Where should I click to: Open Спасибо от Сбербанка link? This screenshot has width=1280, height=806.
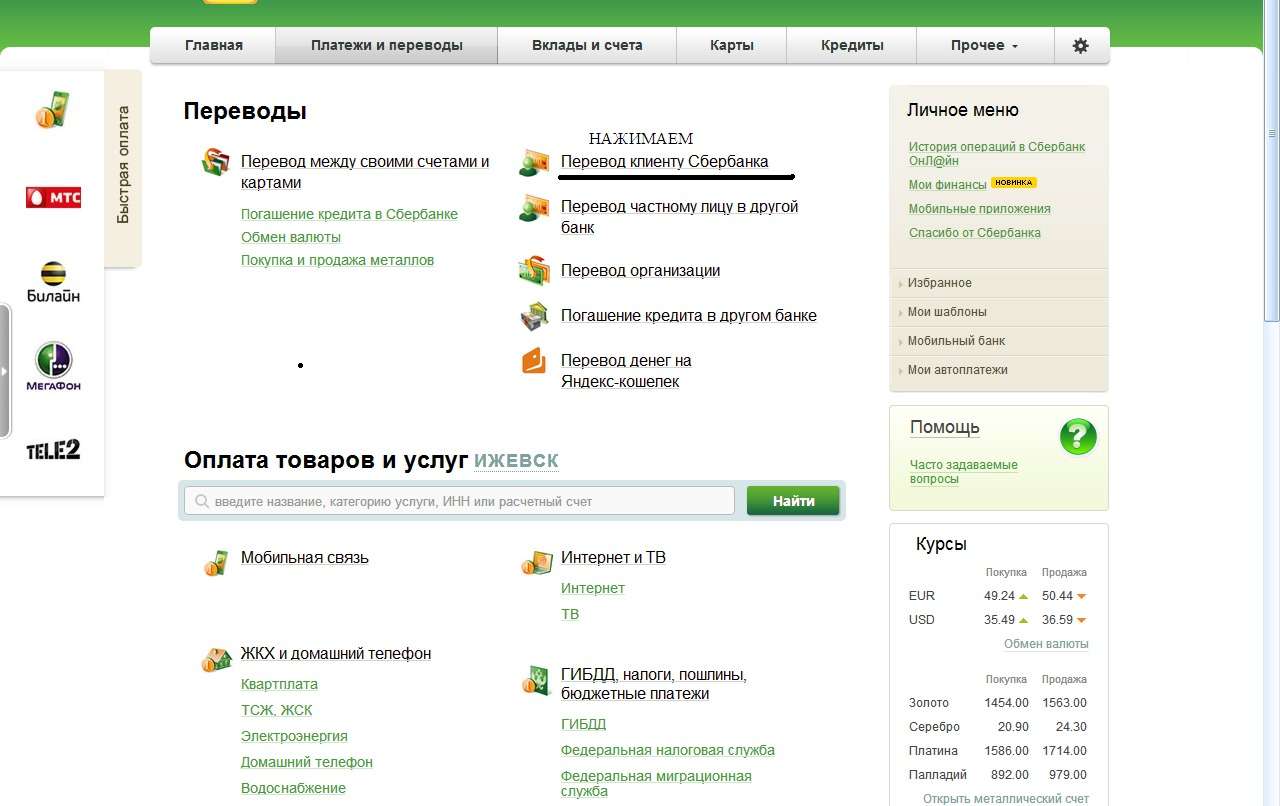tap(975, 233)
